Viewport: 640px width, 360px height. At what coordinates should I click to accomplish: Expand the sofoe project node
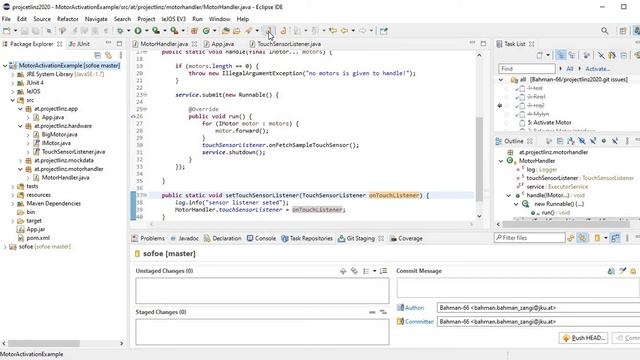tap(5, 247)
